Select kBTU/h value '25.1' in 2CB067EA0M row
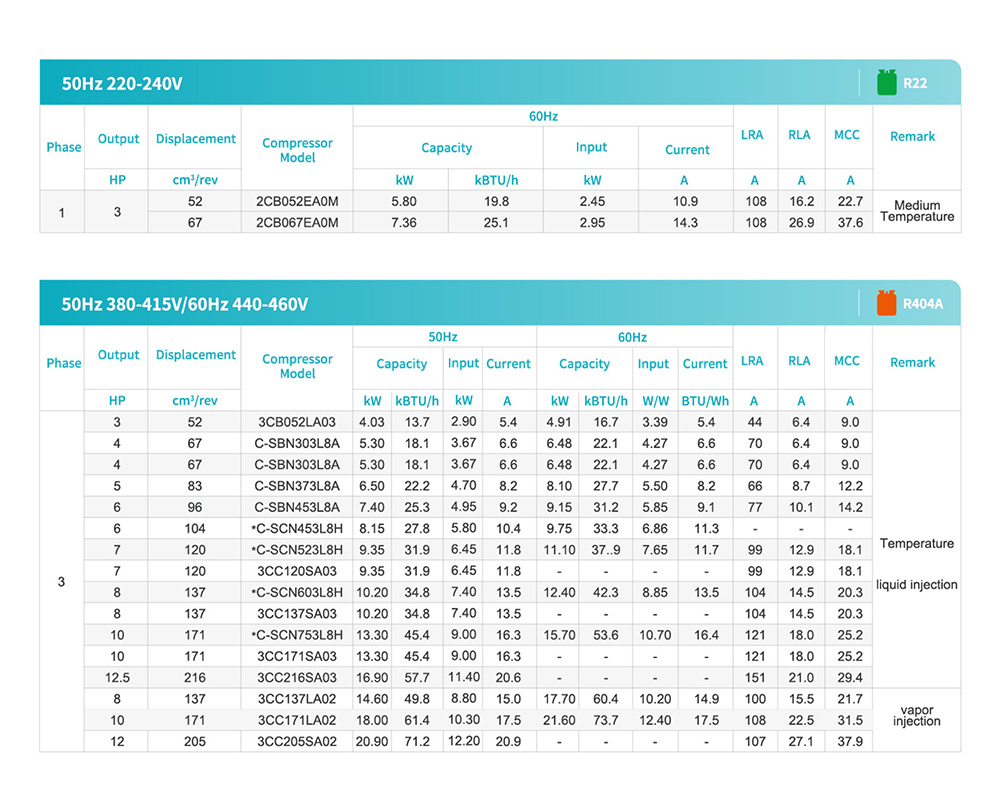Screen dimensions: 1000x802 click(x=496, y=222)
